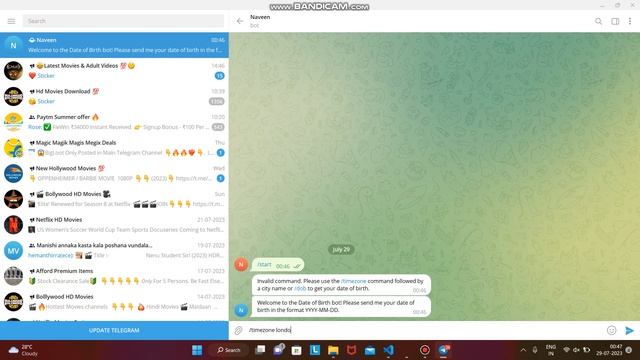
Task: Click the Windows taskbar Search box
Action: (x=229, y=350)
